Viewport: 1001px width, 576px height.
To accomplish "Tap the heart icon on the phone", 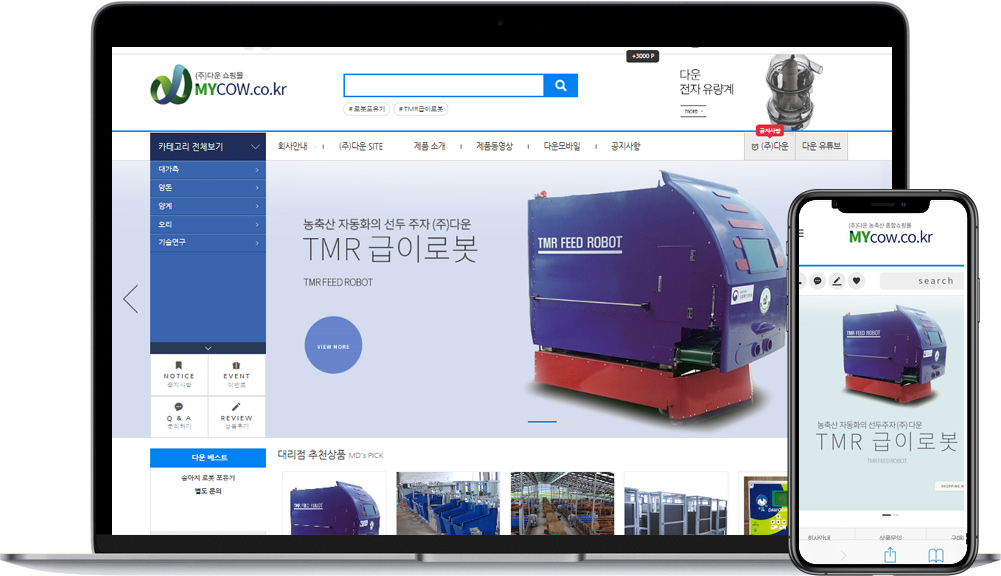I will (x=857, y=281).
